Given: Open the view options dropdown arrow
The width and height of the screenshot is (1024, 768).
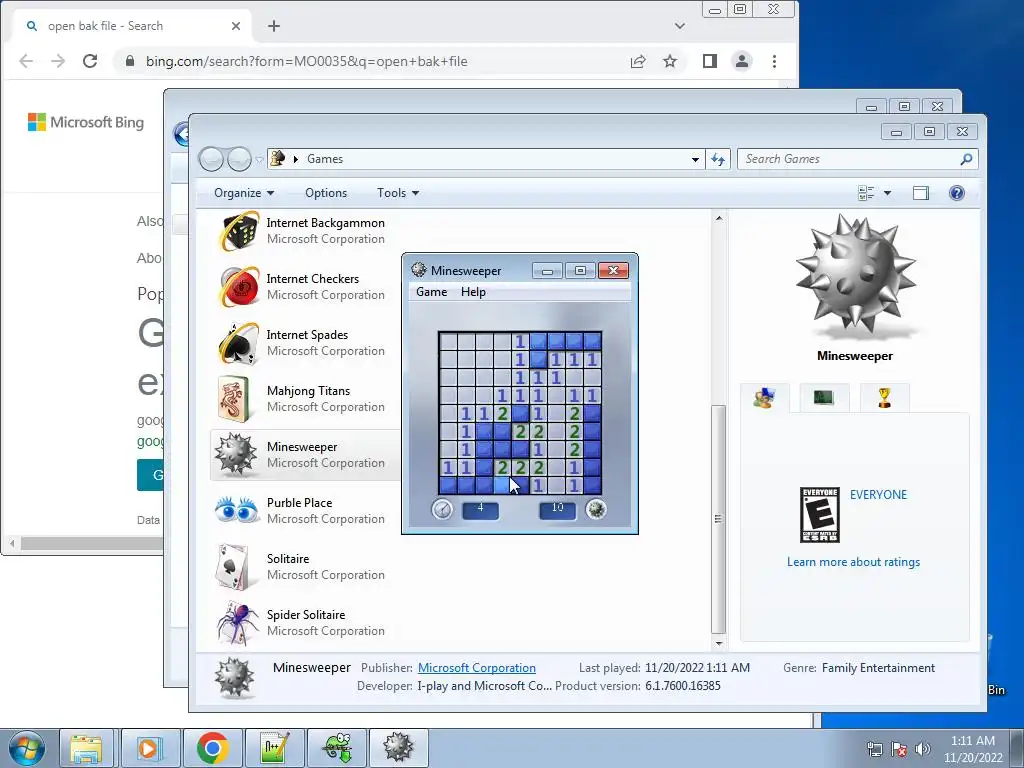Looking at the screenshot, I should point(887,193).
